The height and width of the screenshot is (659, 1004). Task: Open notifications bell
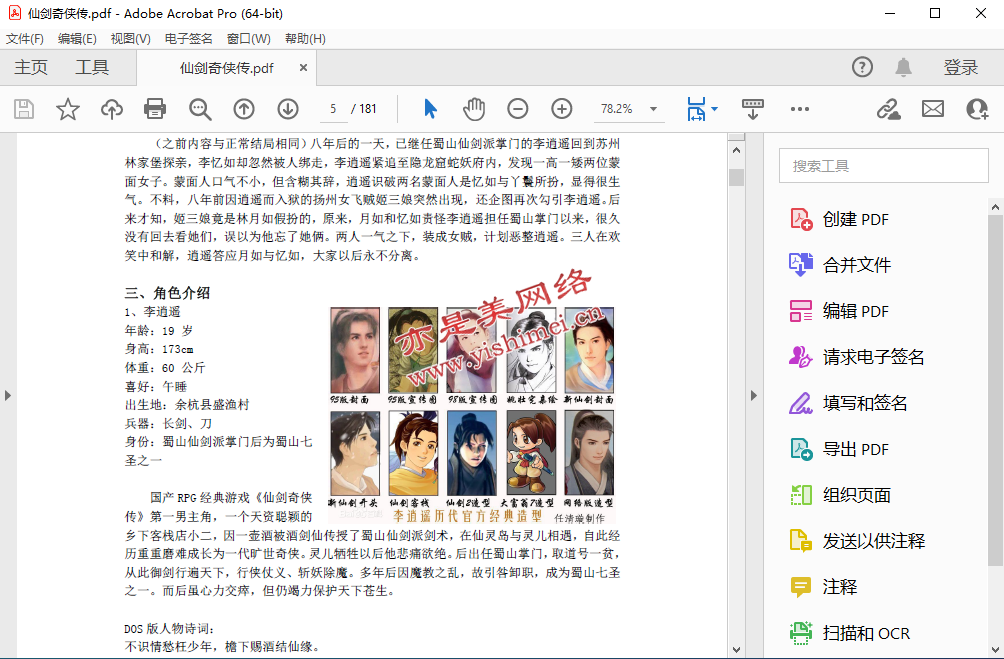click(903, 67)
